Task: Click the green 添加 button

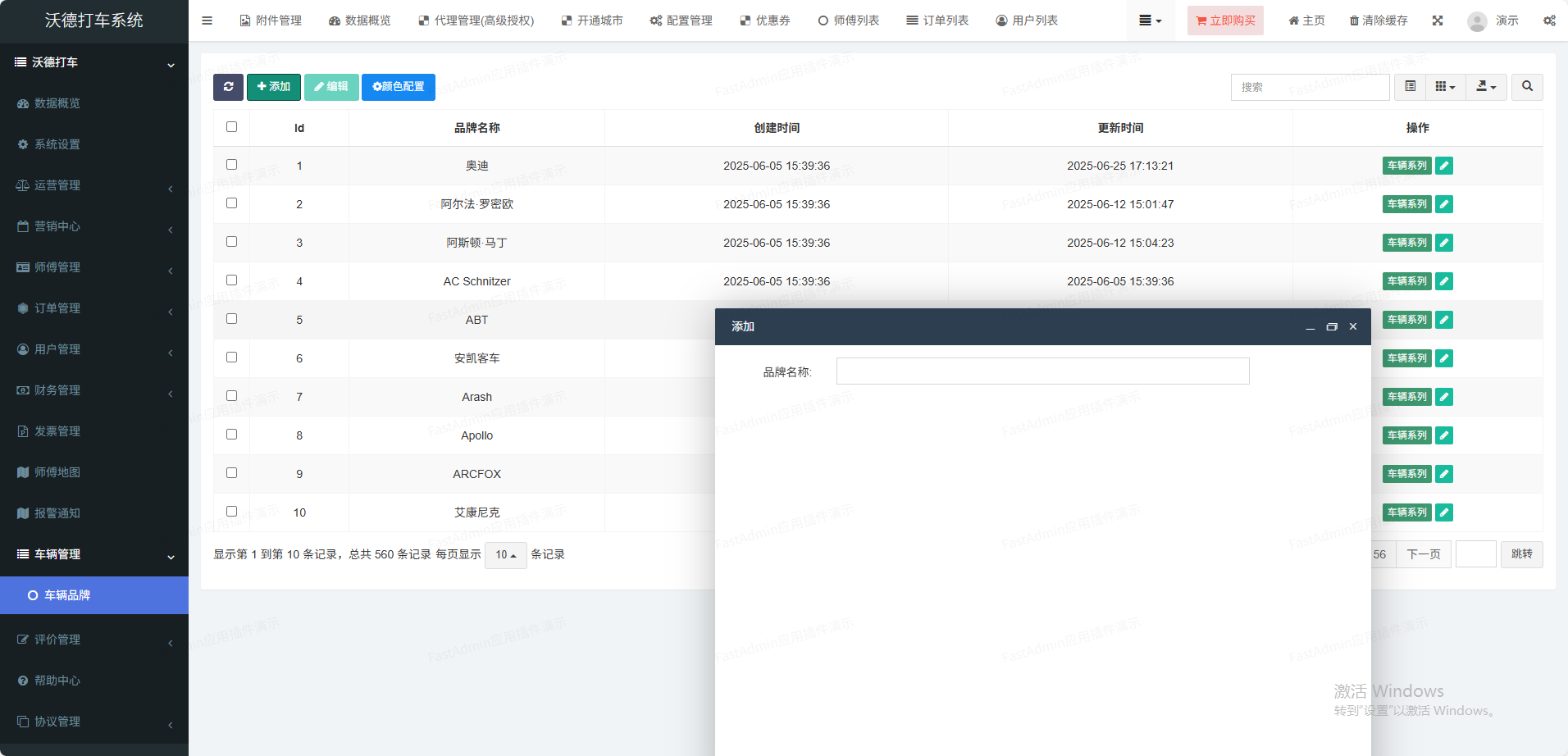Action: 274,87
